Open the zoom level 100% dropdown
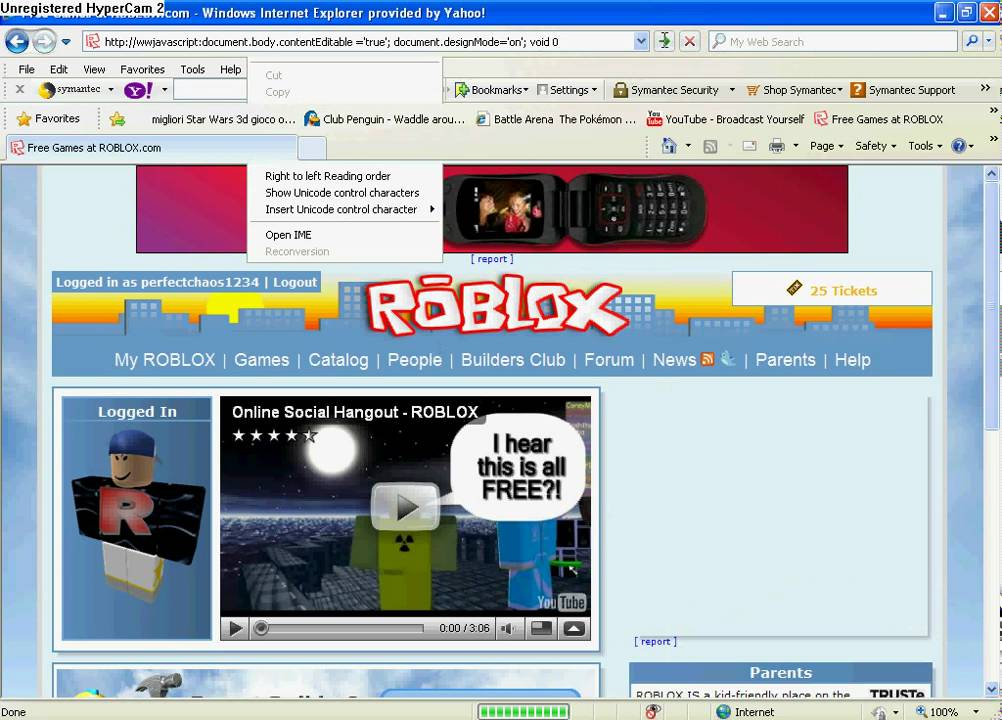 click(975, 712)
